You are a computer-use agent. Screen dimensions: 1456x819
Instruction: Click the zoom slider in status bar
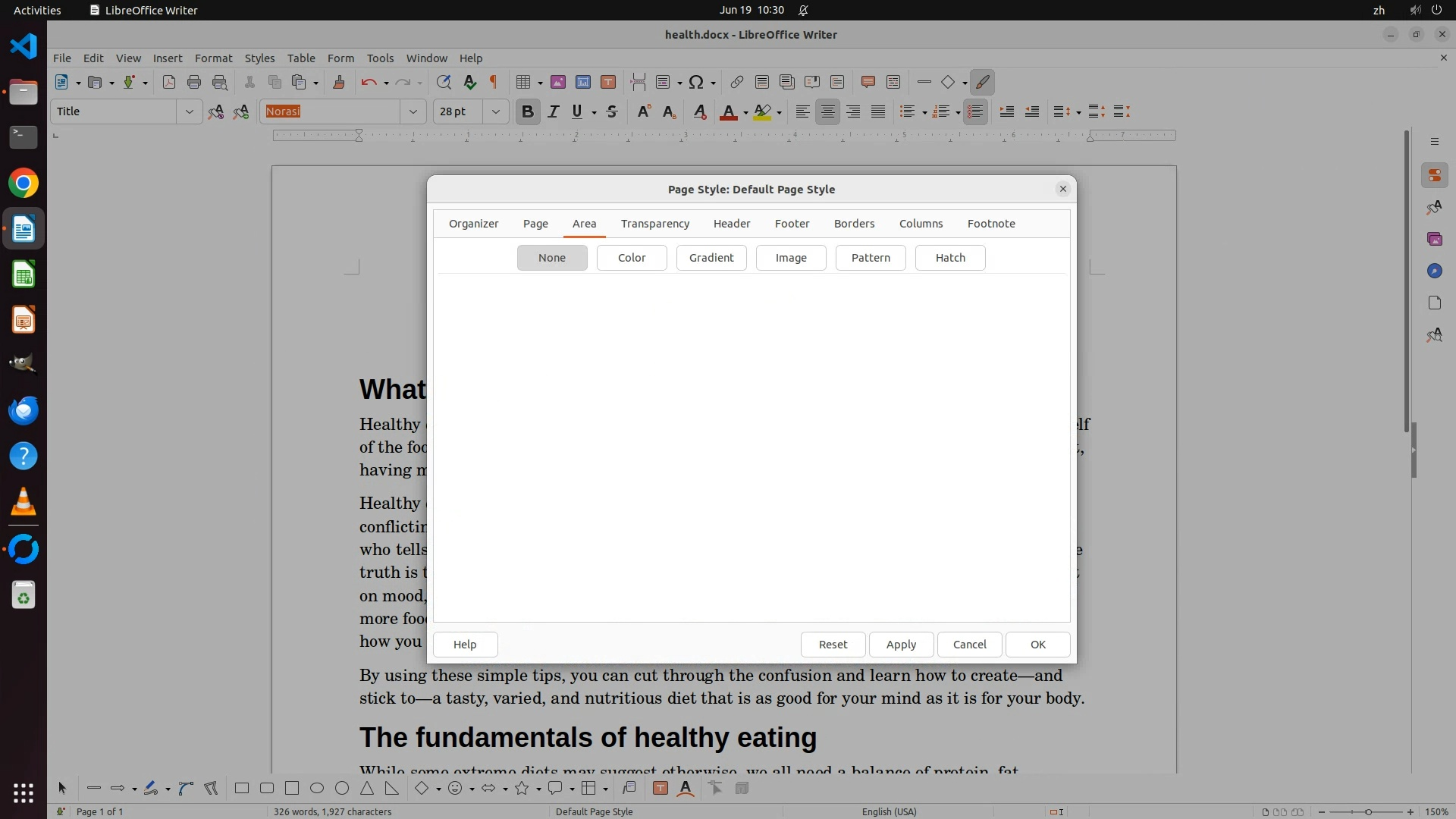1367,812
